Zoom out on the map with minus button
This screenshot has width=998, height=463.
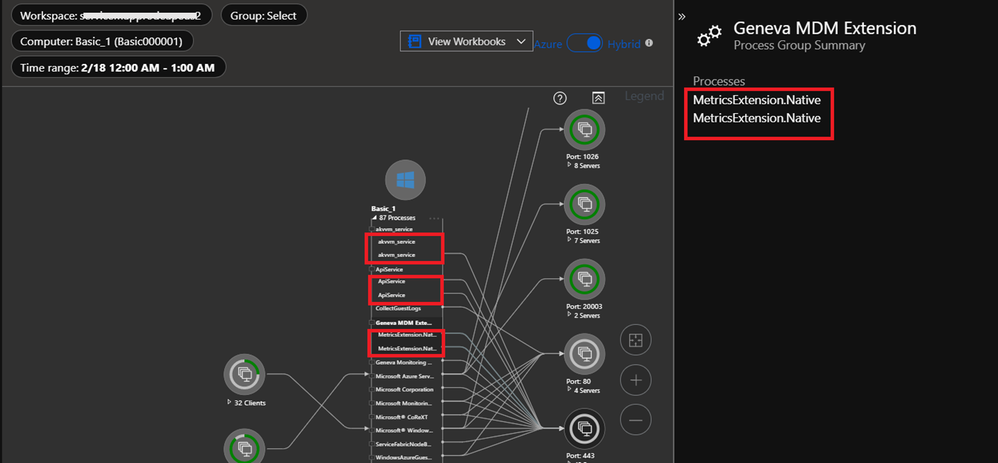pyautogui.click(x=636, y=420)
